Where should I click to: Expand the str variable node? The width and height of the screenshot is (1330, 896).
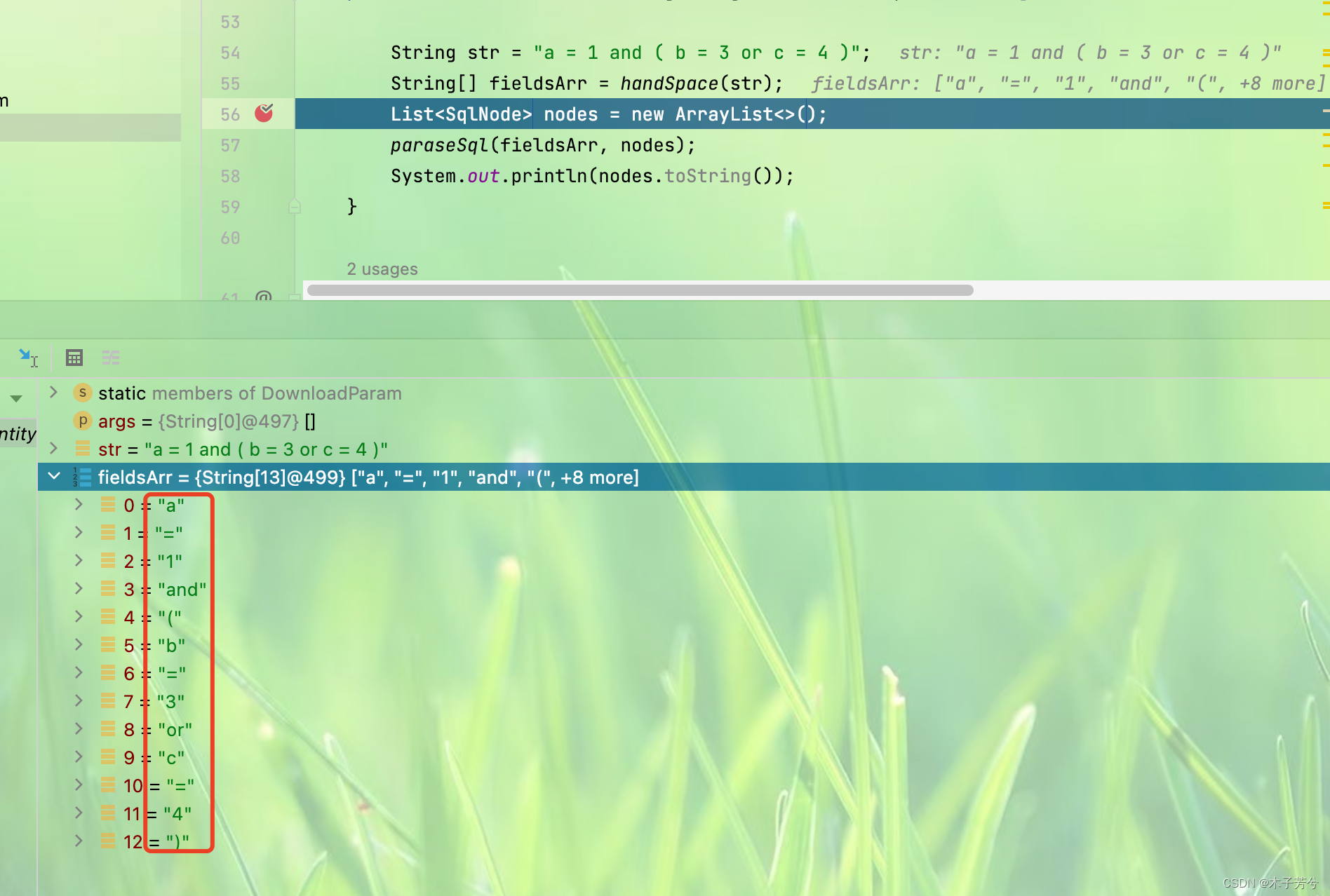[x=53, y=449]
